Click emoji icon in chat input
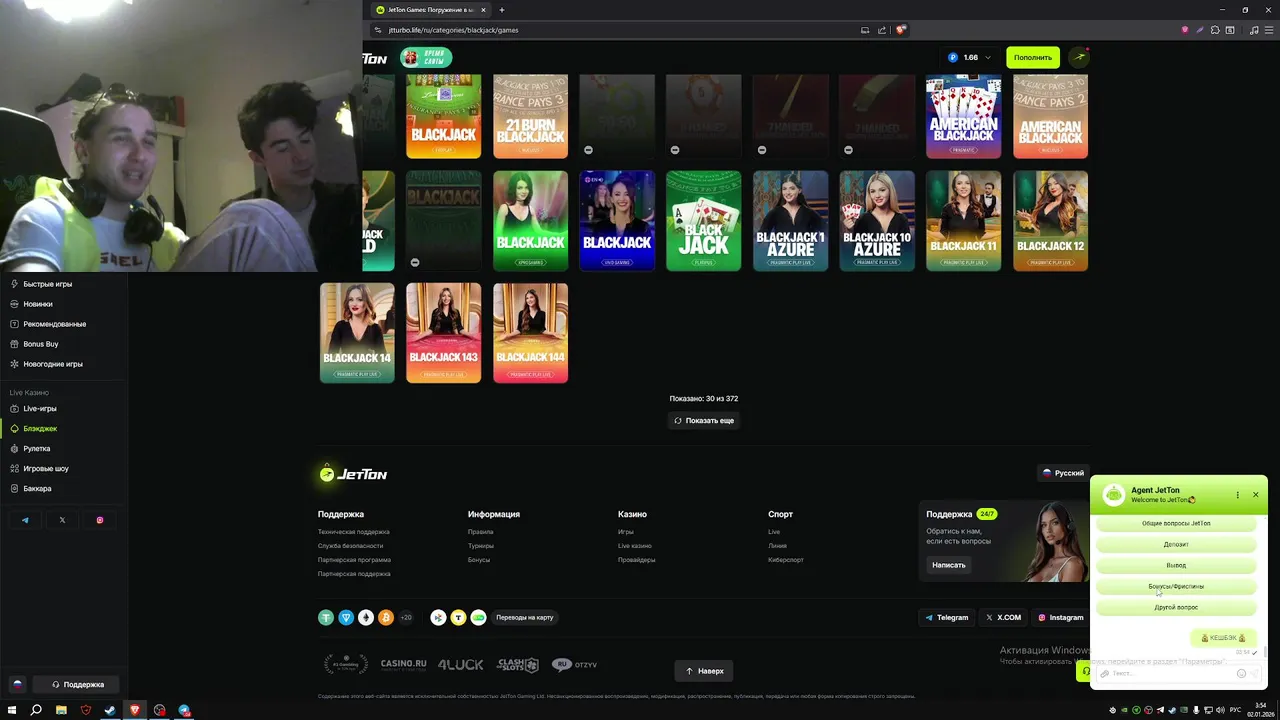The height and width of the screenshot is (720, 1280). pyautogui.click(x=1241, y=674)
